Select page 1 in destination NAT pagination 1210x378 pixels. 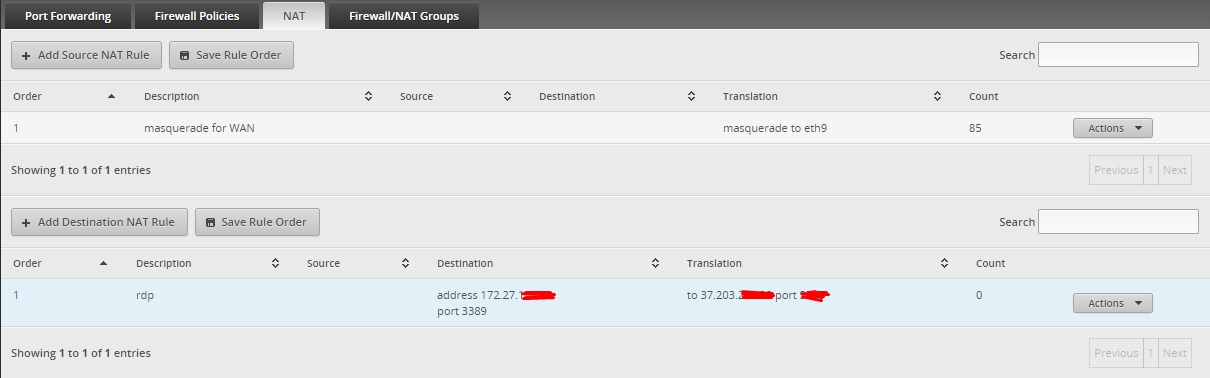tap(1150, 353)
